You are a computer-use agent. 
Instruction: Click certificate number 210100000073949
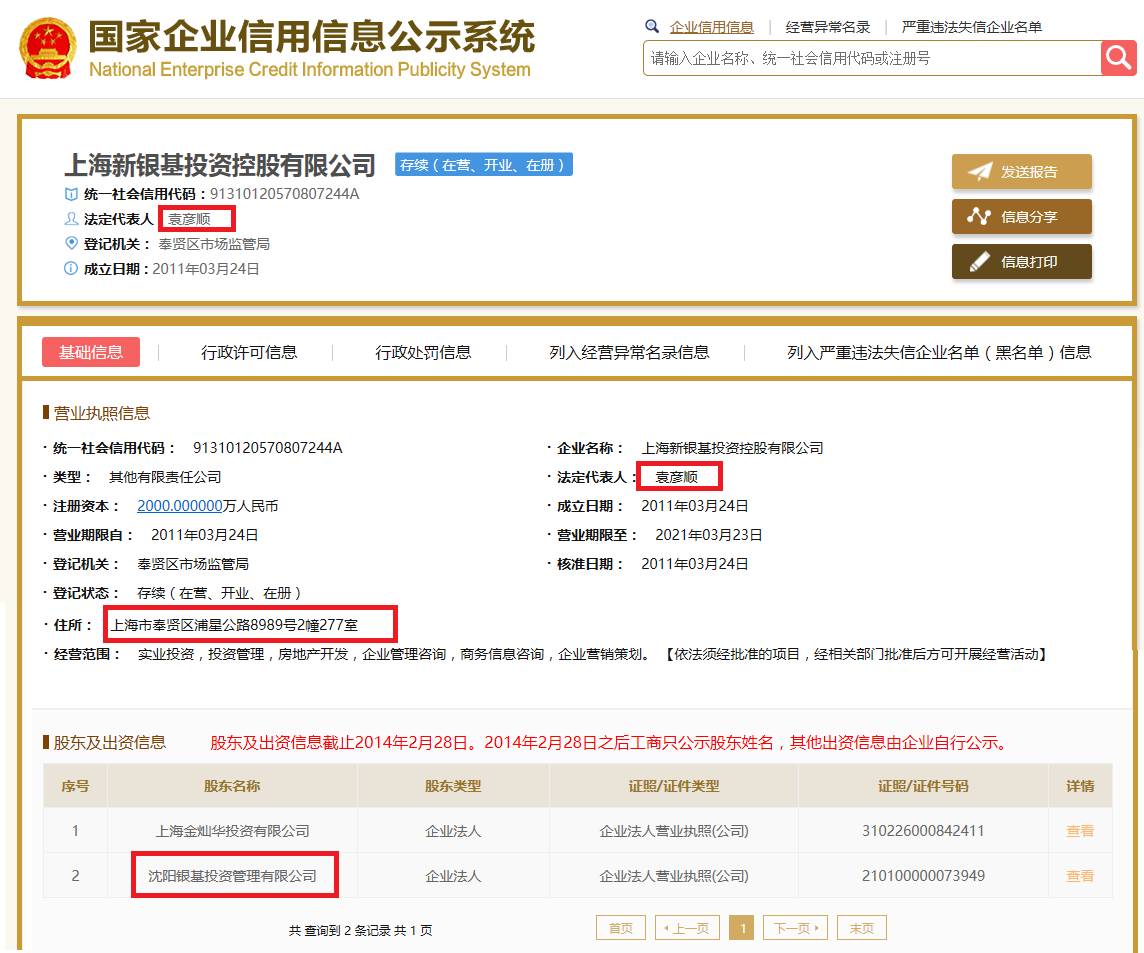923,876
